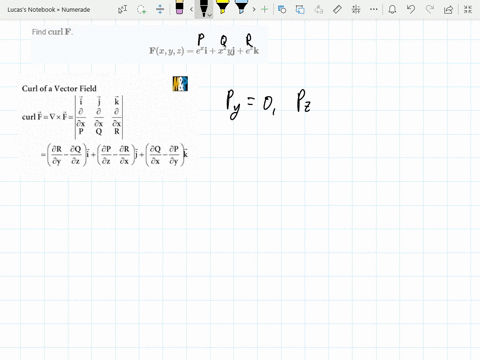Toggle the Ruler tool

point(337,9)
